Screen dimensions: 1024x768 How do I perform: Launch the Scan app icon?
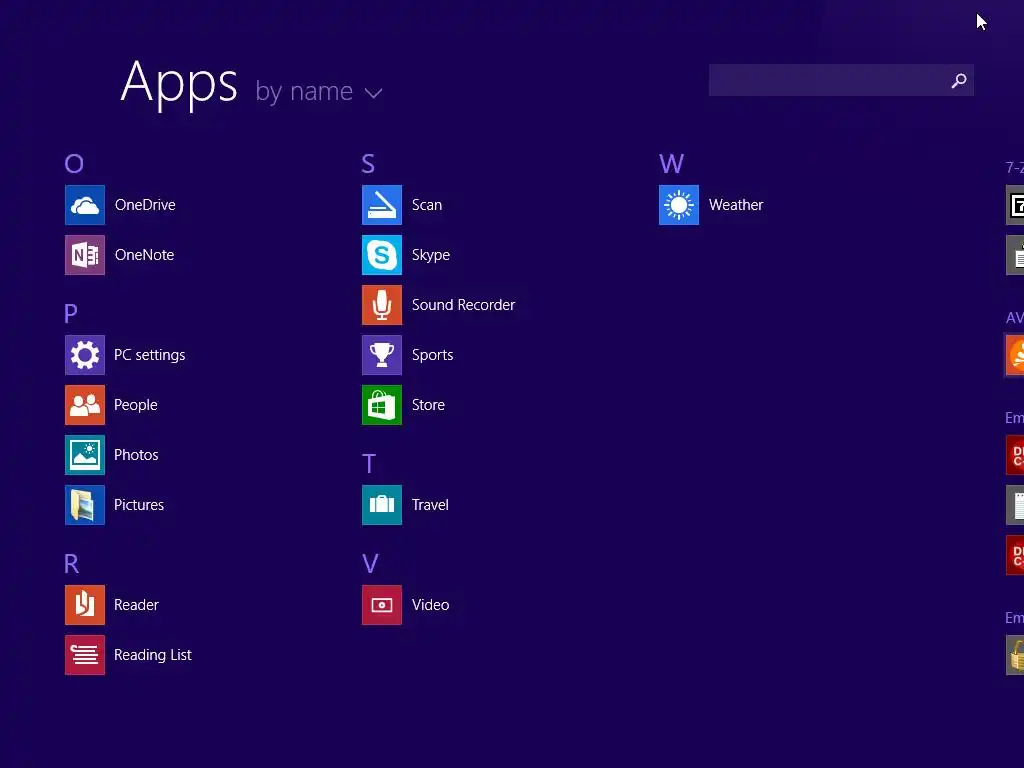pos(382,205)
